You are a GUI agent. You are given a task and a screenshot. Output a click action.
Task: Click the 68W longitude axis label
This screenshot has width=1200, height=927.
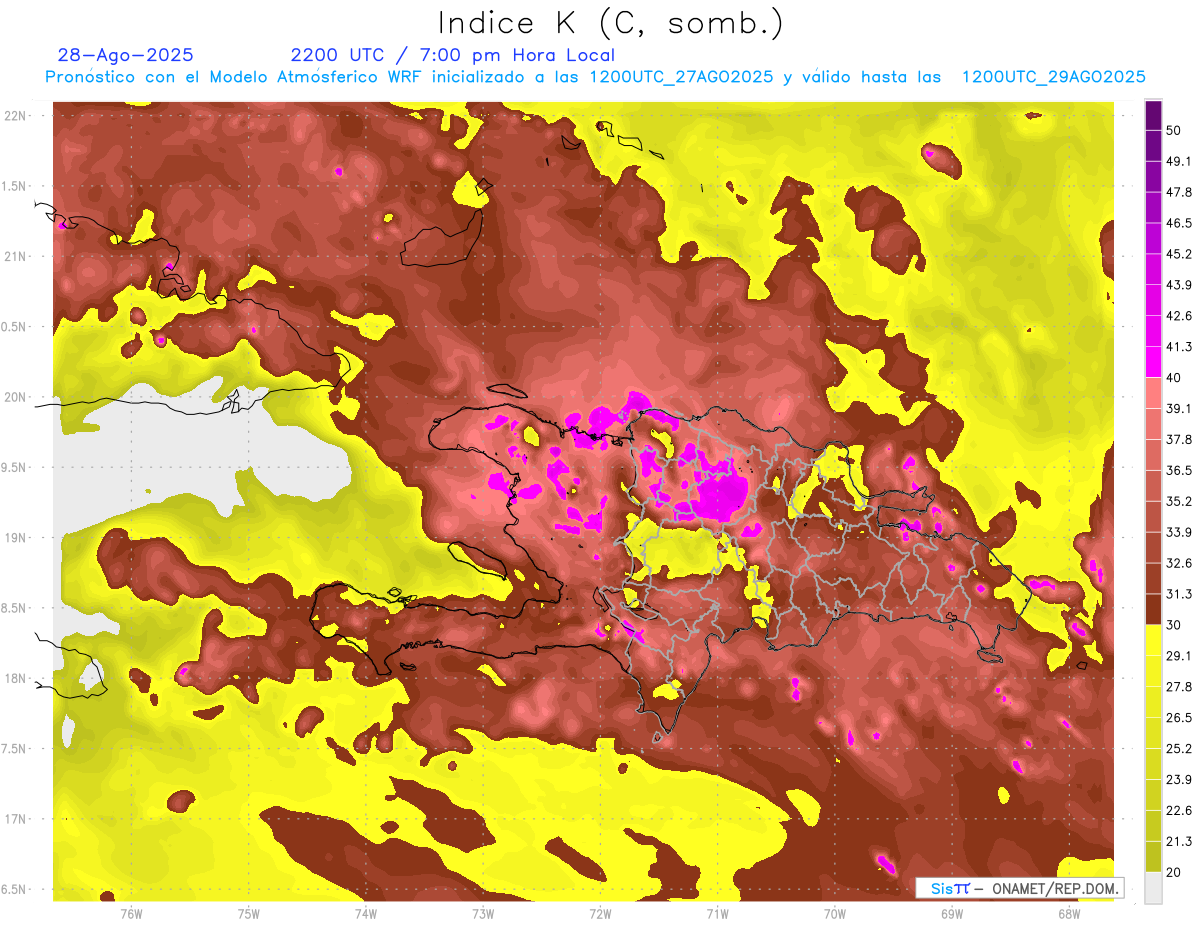pyautogui.click(x=1068, y=913)
